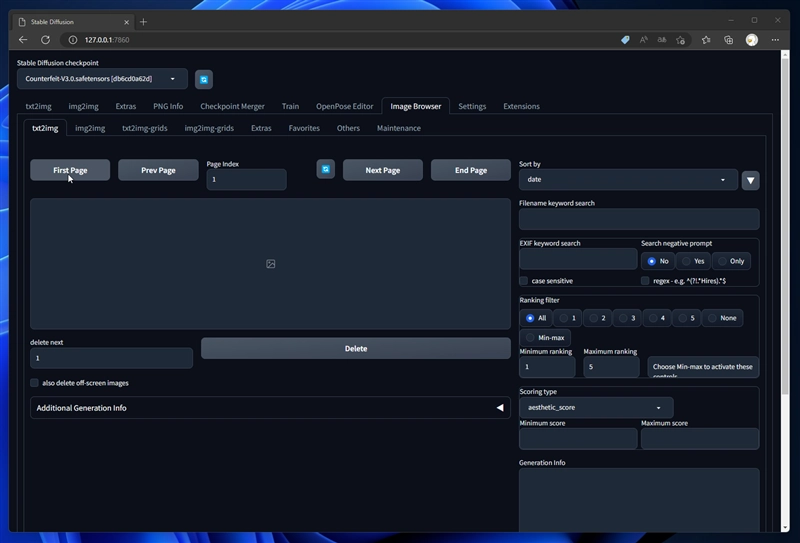Screen dimensions: 800x543
Task: Open the Others sub-tab
Action: (x=348, y=128)
